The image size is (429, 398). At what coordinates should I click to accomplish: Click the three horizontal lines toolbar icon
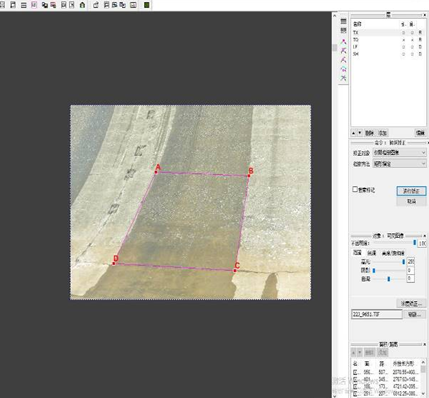[24, 5]
